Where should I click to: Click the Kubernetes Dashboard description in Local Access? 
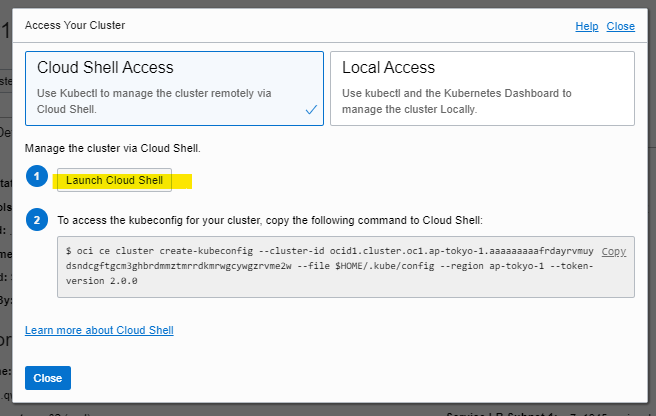456,101
